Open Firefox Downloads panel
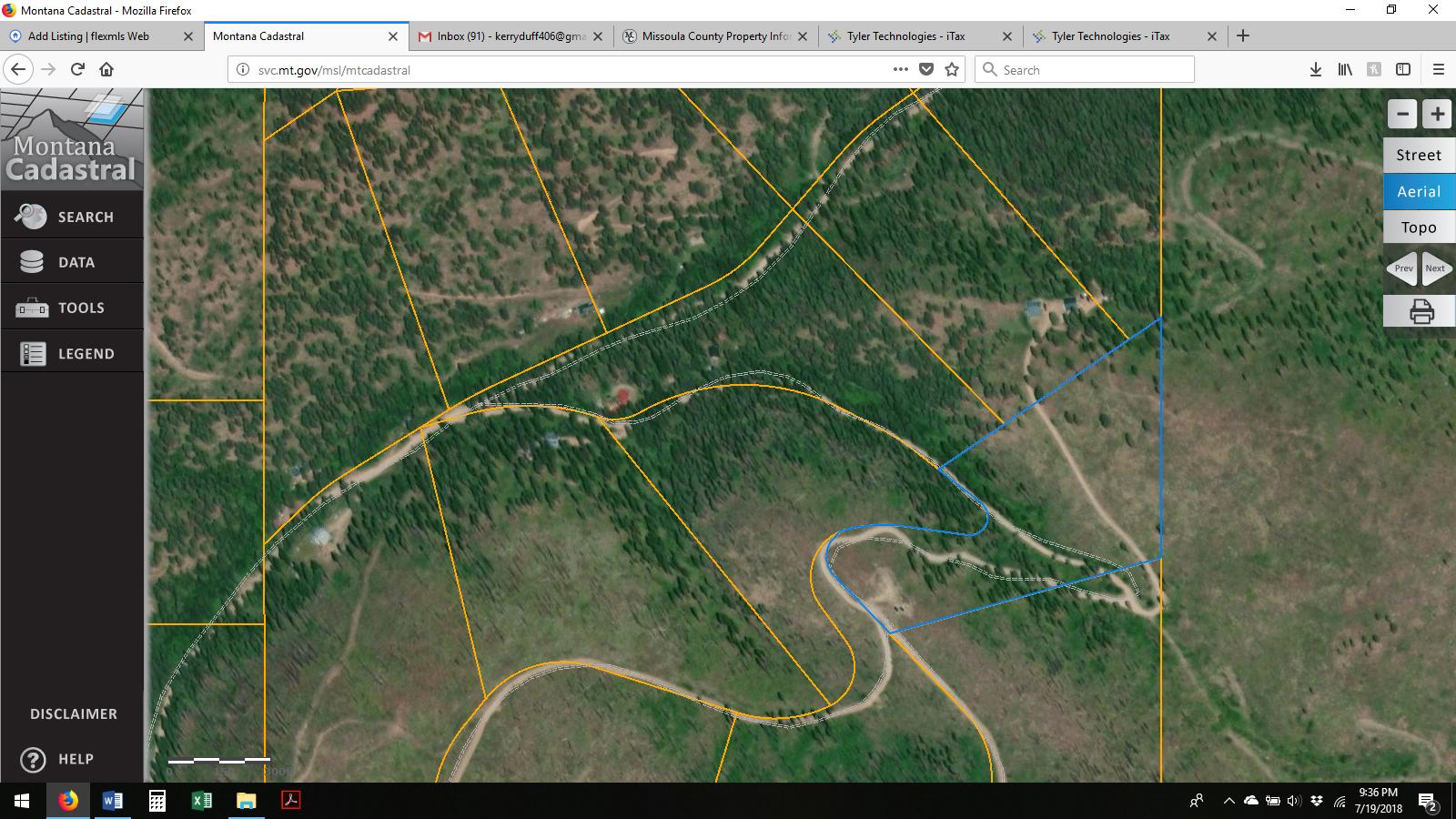 coord(1315,69)
